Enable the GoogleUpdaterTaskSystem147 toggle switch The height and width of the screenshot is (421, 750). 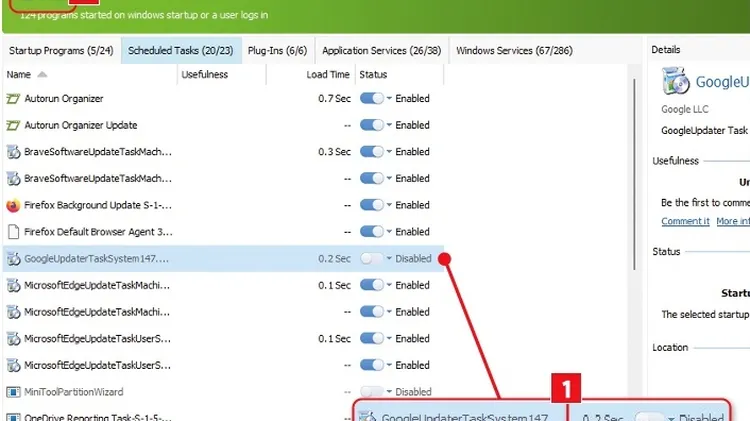(371, 259)
